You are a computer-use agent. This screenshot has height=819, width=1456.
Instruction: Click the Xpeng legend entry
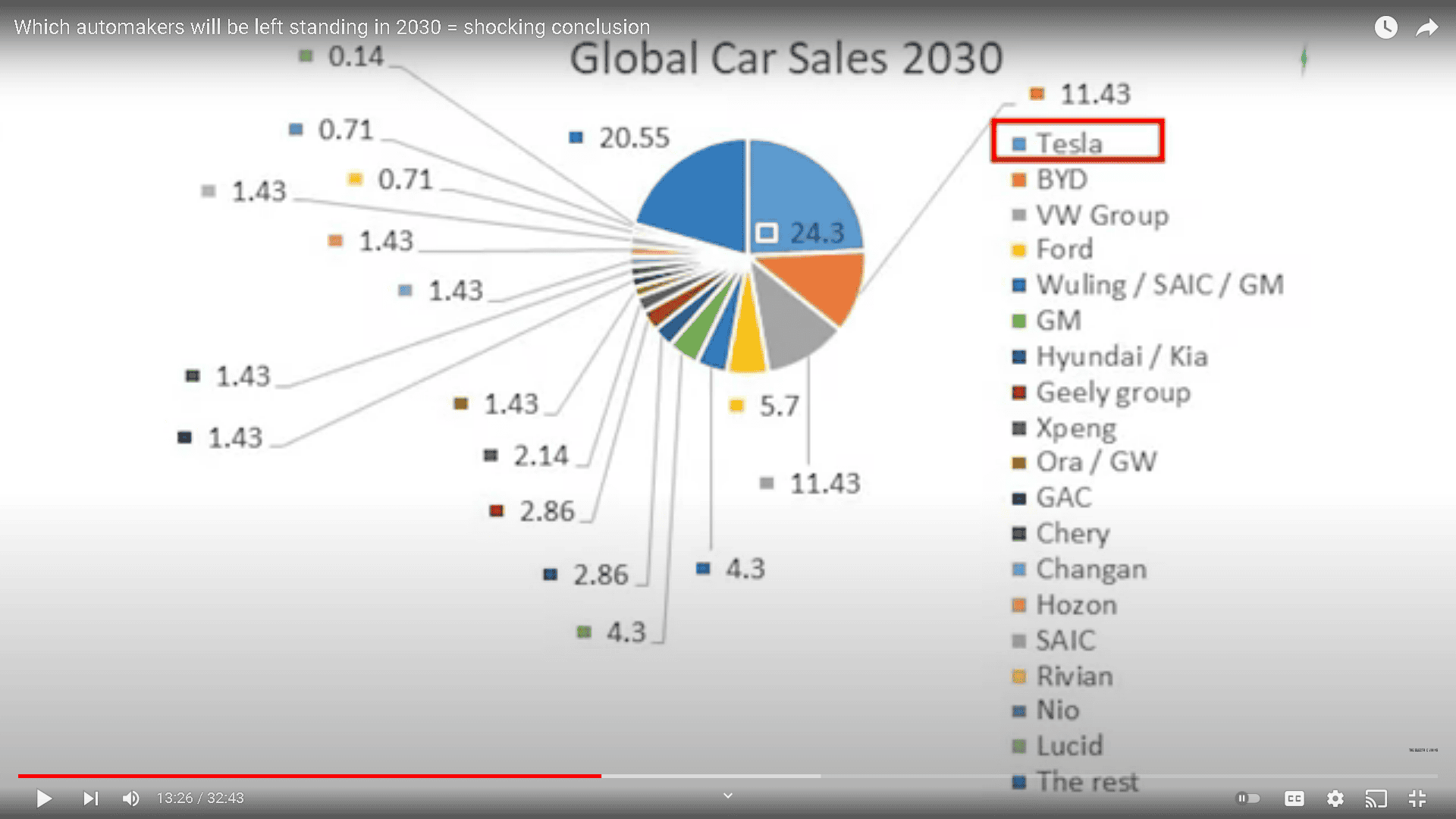pos(1064,428)
